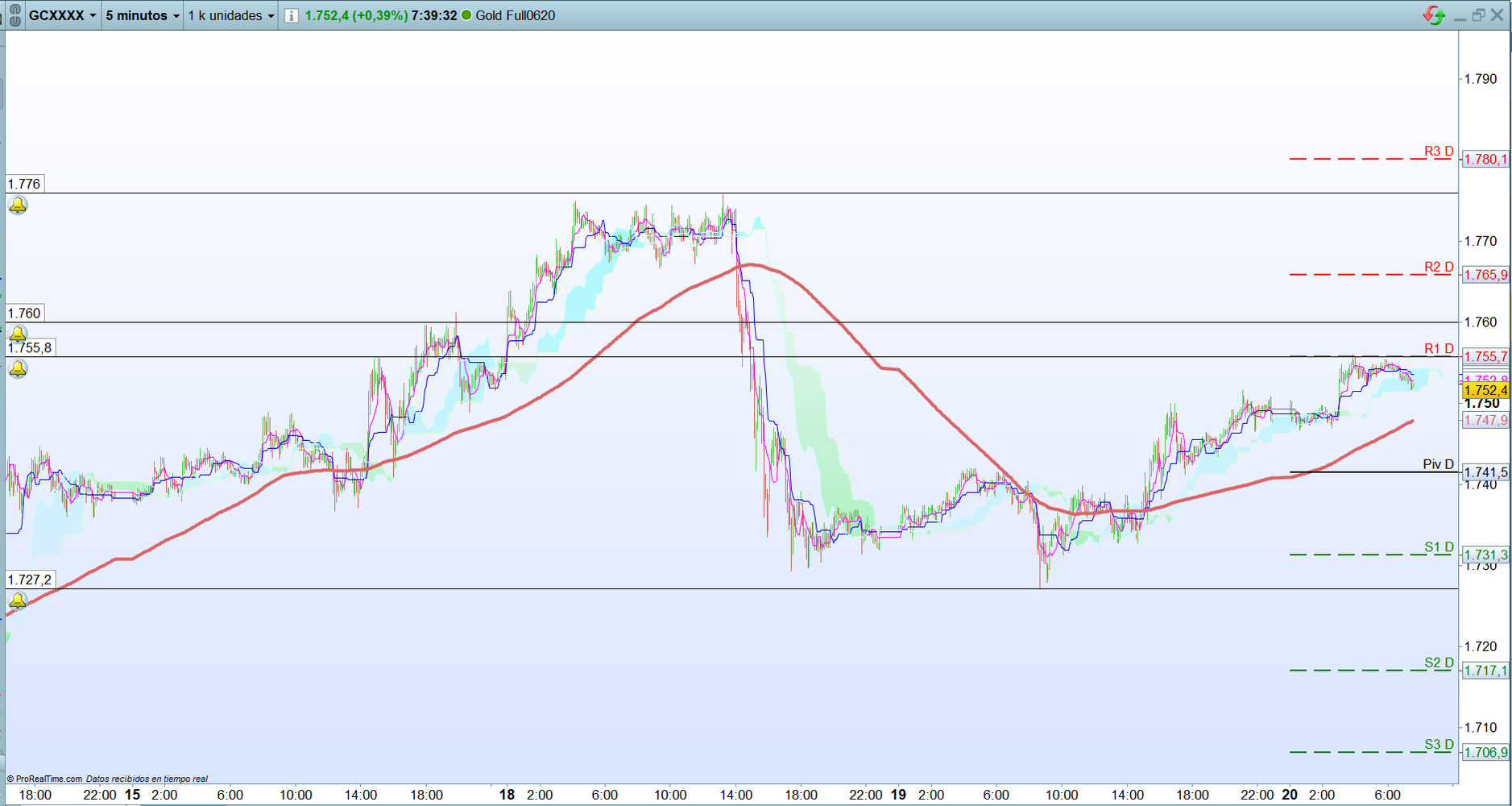
Task: Click the 1.770 price axis label
Action: (x=1481, y=241)
